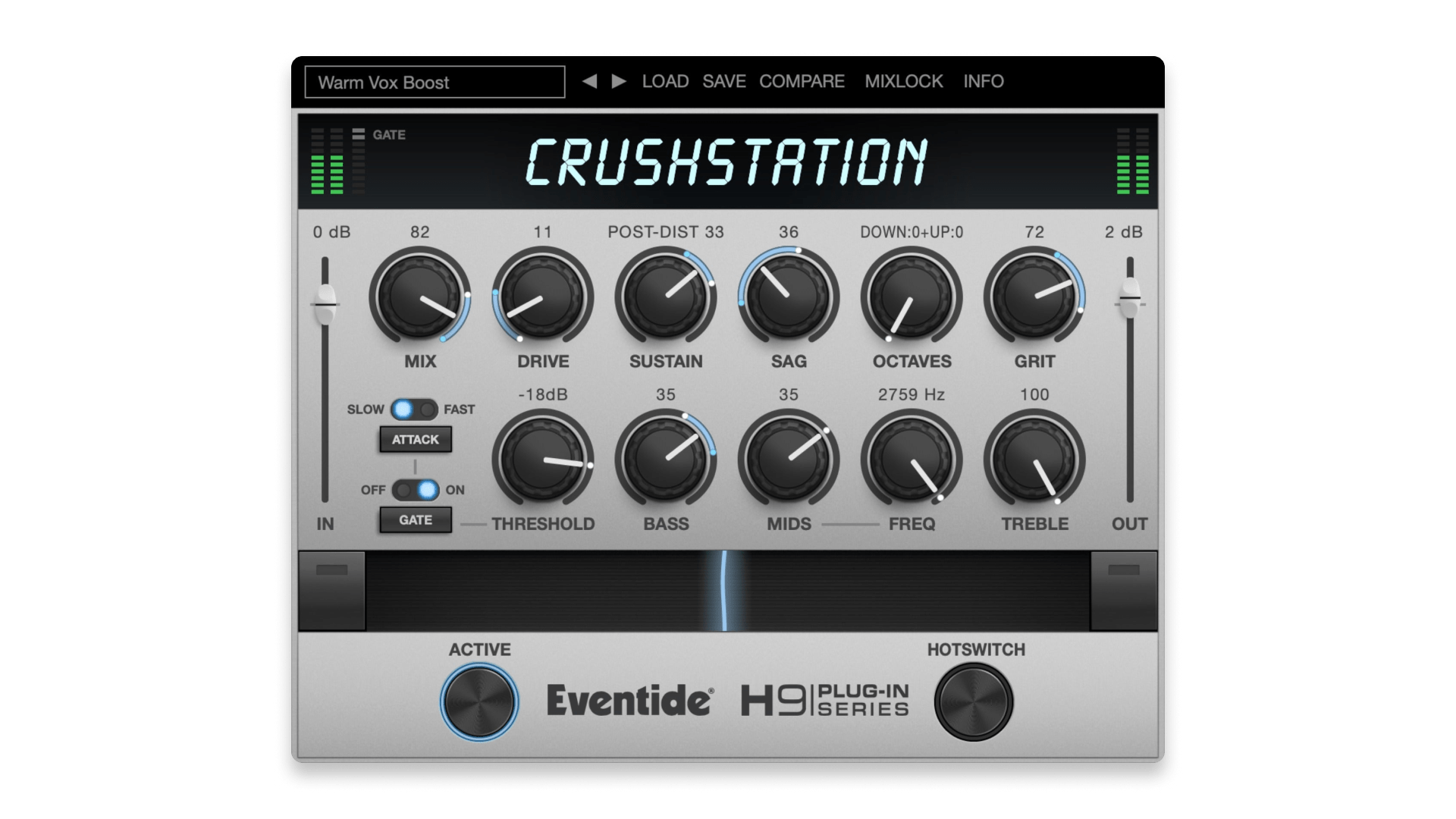The width and height of the screenshot is (1456, 819).
Task: Click the FREQ knob
Action: point(911,459)
